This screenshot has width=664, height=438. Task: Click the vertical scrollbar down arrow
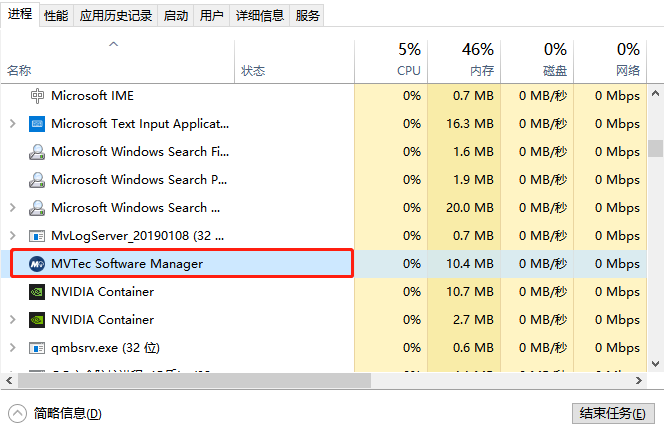(x=655, y=363)
